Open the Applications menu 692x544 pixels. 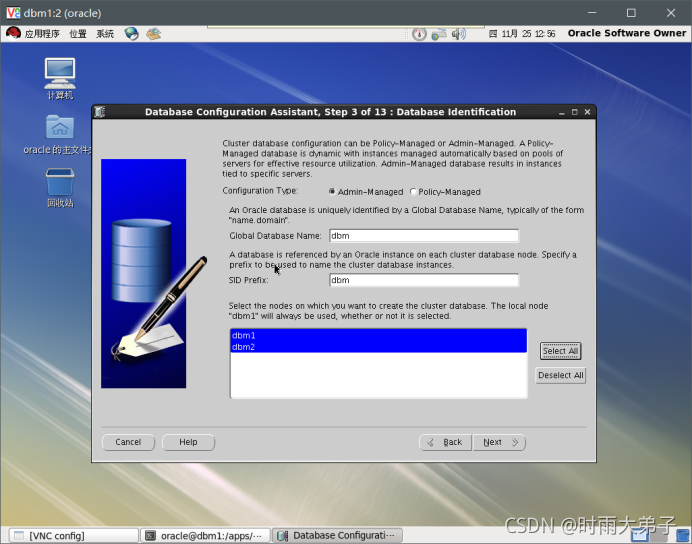tap(42, 34)
